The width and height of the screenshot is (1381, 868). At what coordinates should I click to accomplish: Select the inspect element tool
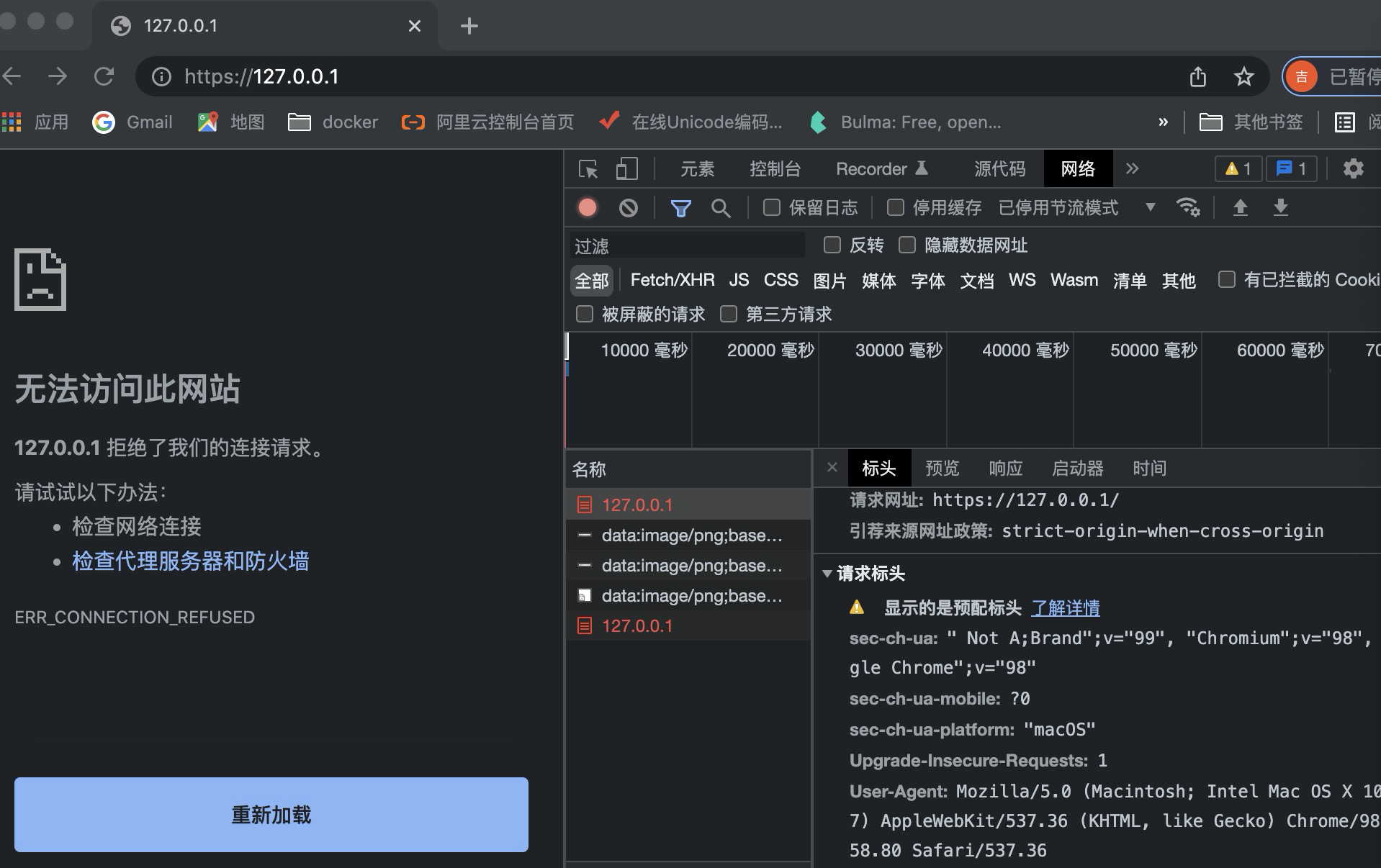(588, 168)
